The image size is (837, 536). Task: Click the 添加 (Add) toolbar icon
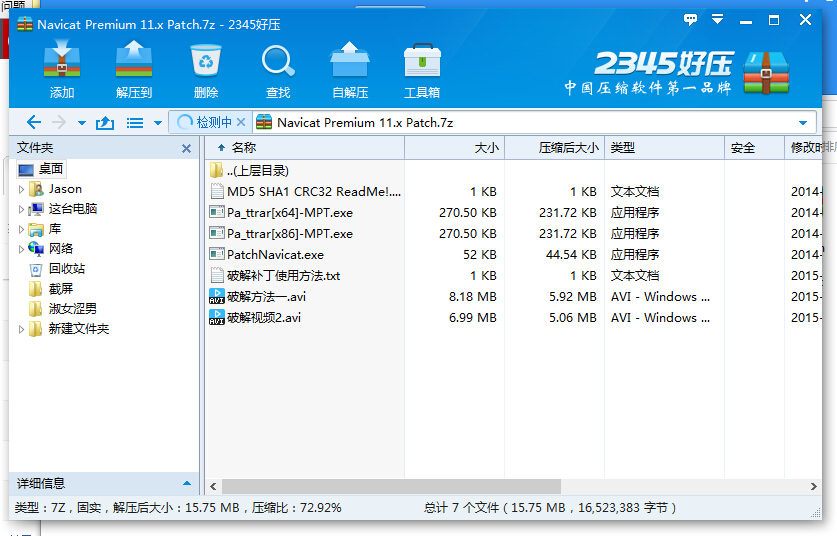pyautogui.click(x=62, y=69)
